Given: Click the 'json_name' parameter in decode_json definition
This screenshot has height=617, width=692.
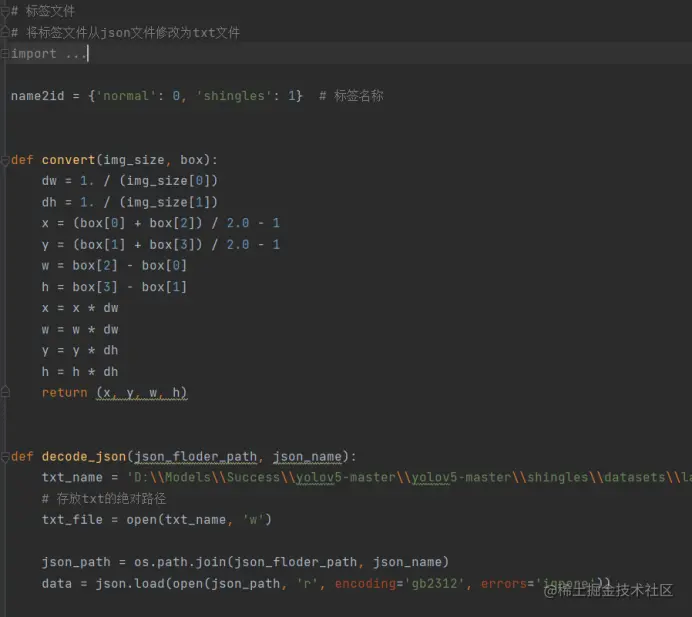Looking at the screenshot, I should (x=307, y=457).
